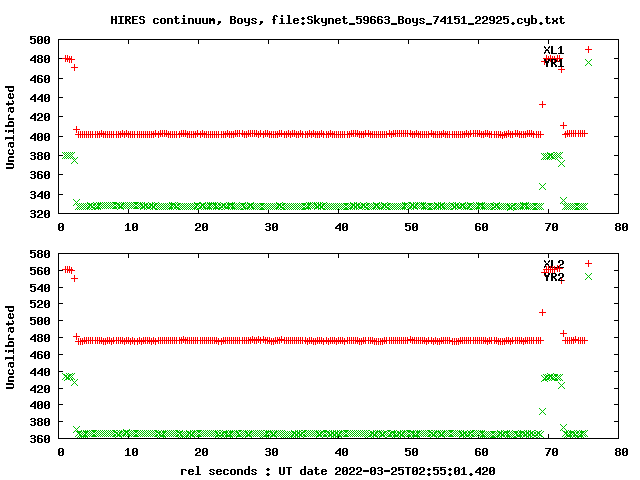Click the 30 tick label under the upper plot
This screenshot has height=480, width=640.
pyautogui.click(x=271, y=227)
